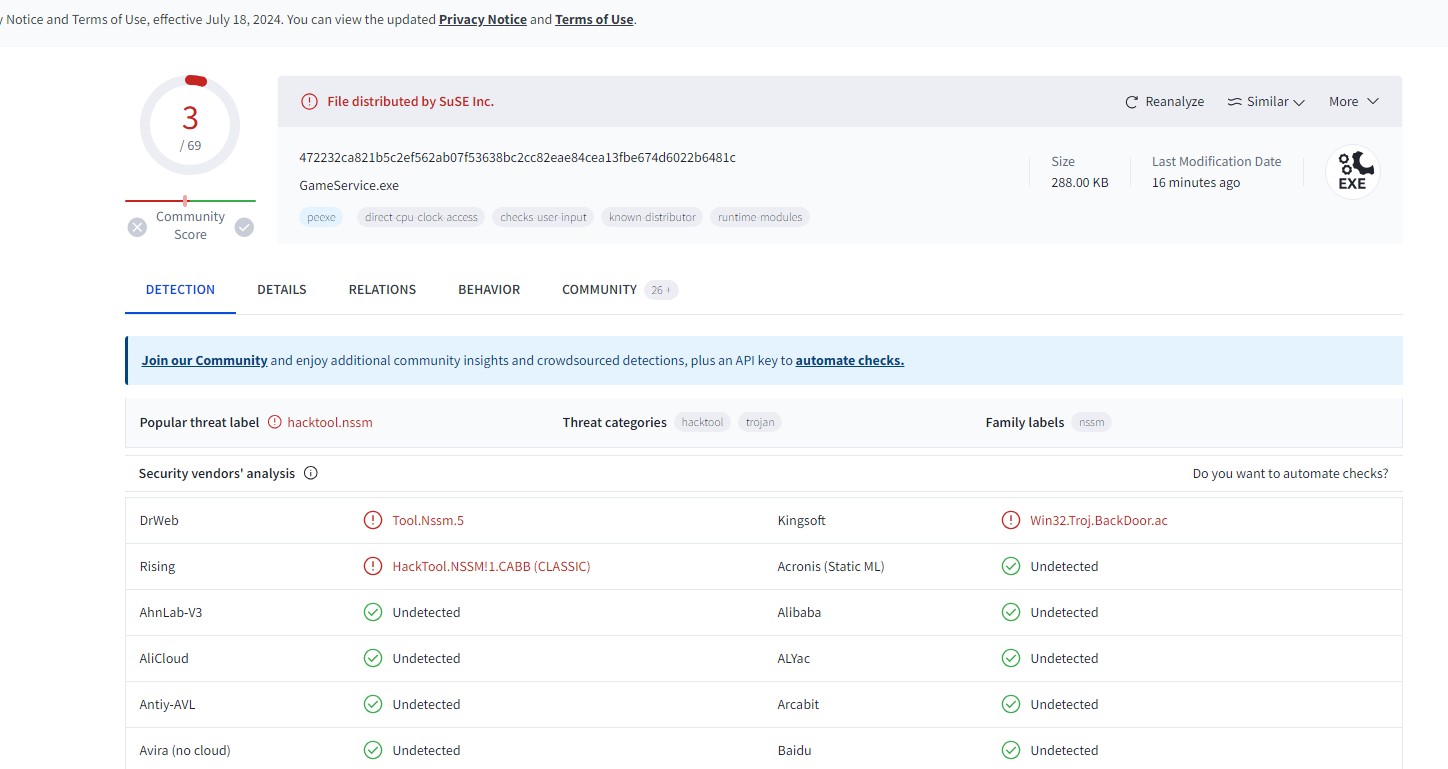1448x769 pixels.
Task: Click the Kingsoft vendor name
Action: (x=802, y=521)
